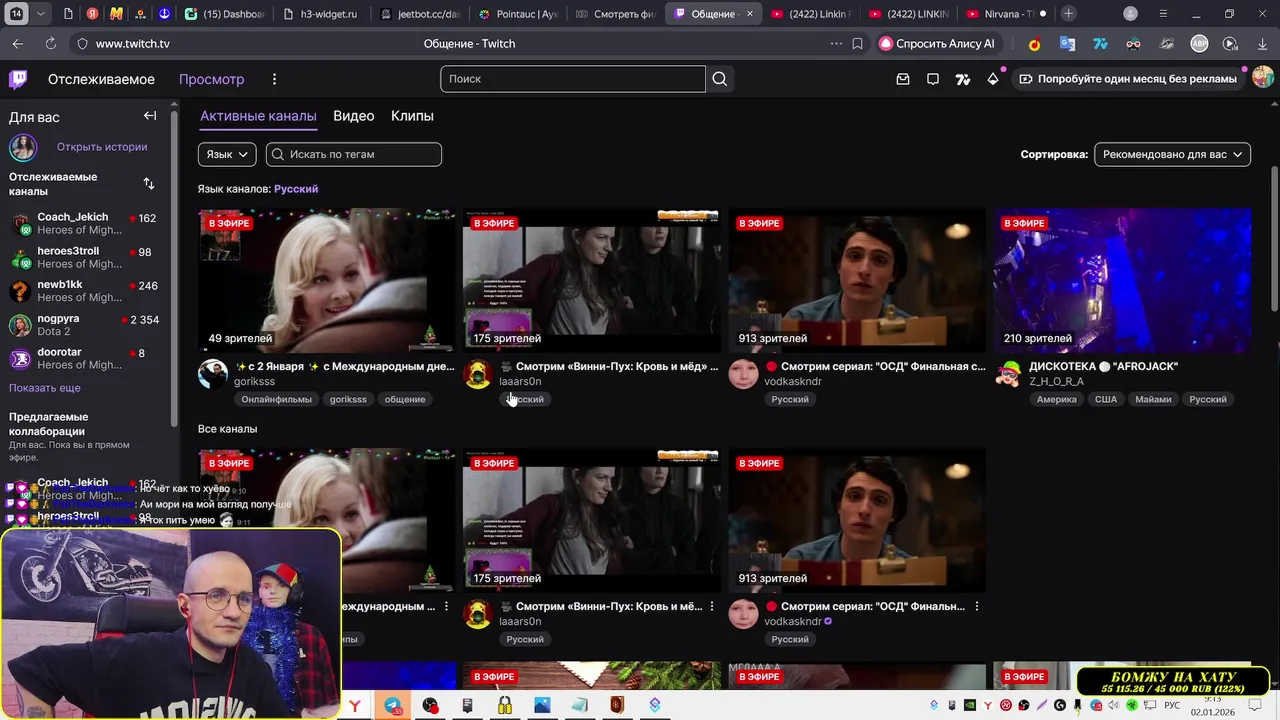Open the ДИСКОТЕКА AFROJACK stream thumbnail
This screenshot has width=1280, height=720.
click(x=1122, y=280)
